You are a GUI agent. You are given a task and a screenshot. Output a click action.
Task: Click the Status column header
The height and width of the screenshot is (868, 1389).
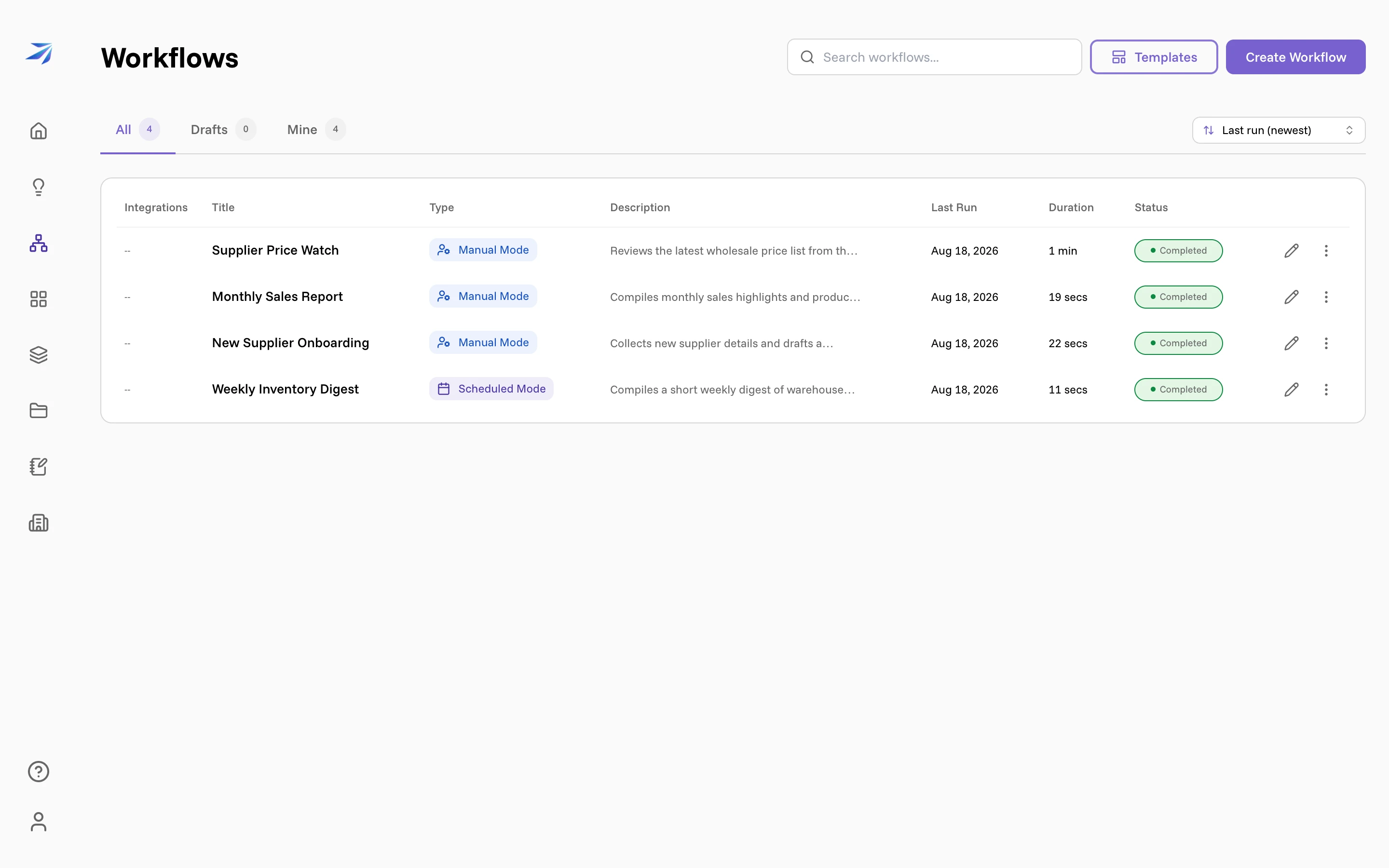(1151, 207)
